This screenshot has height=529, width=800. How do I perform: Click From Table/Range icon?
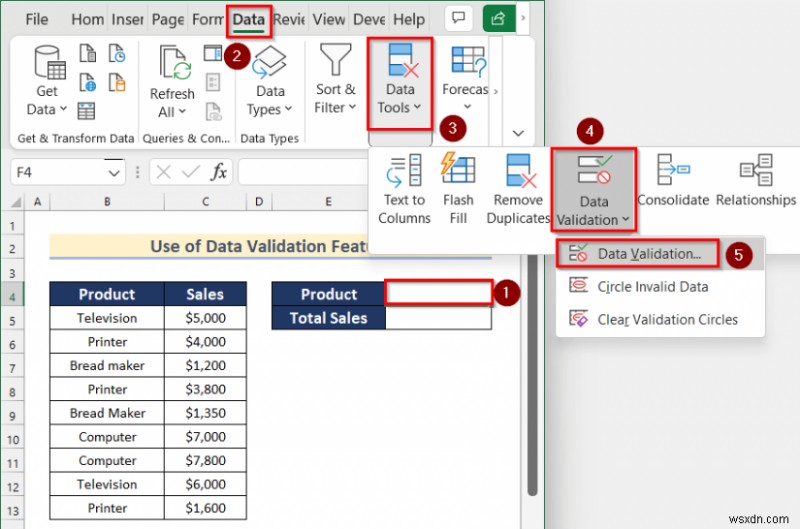click(86, 111)
